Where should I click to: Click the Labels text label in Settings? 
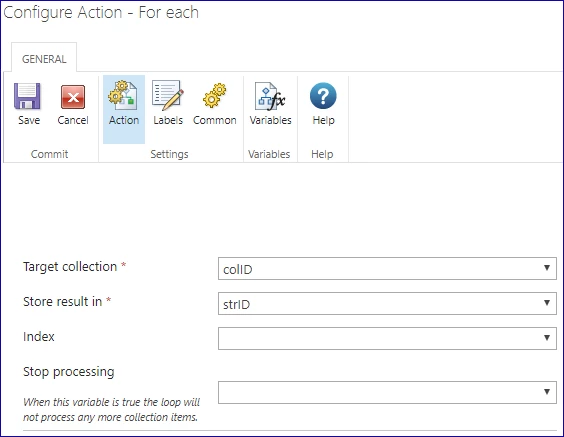point(168,120)
